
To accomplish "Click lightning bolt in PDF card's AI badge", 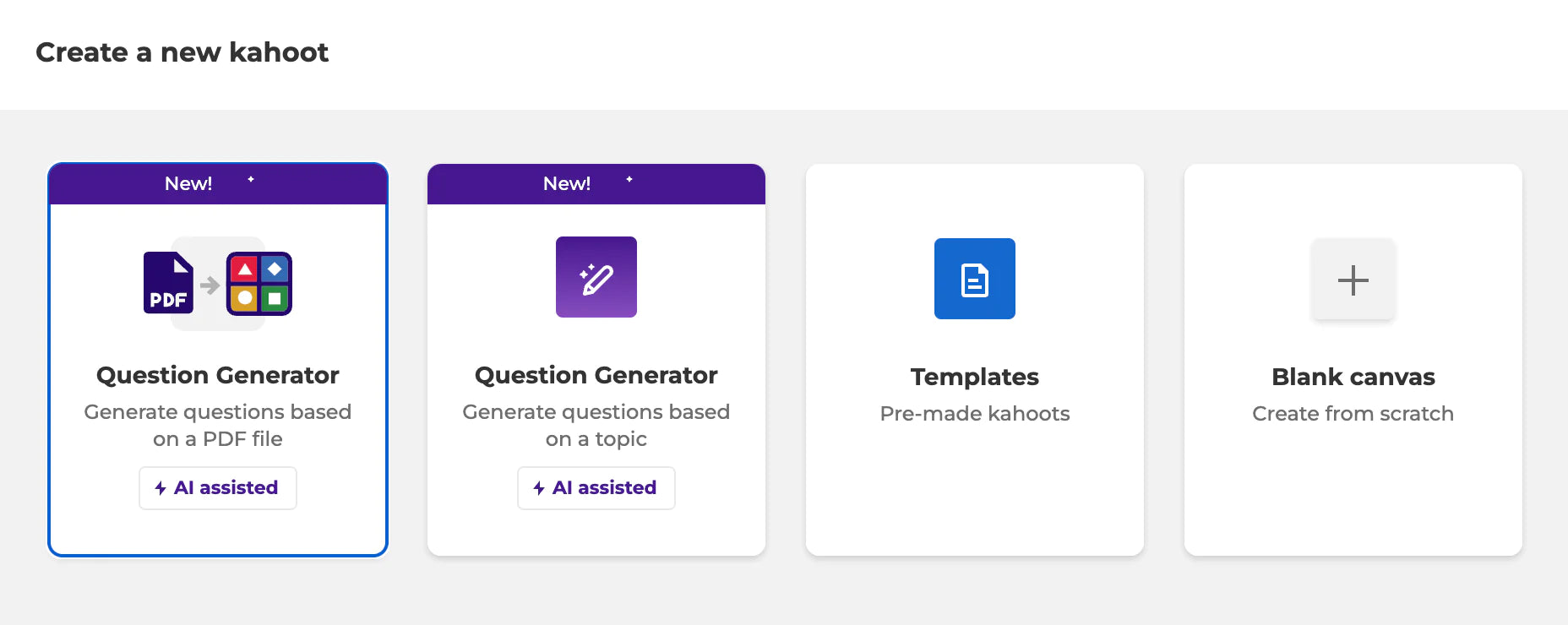I will [161, 488].
